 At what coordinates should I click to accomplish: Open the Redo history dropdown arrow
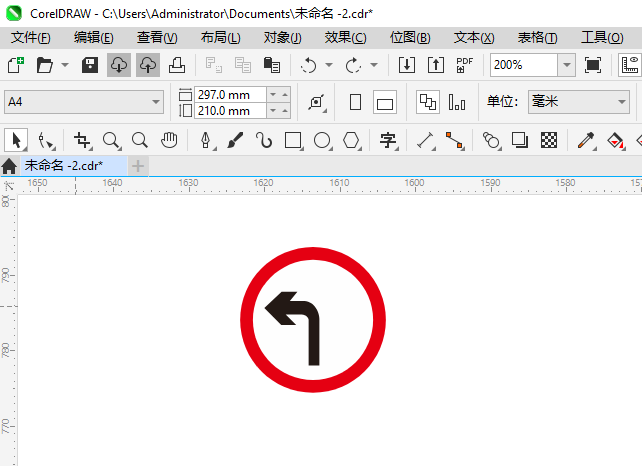[374, 65]
